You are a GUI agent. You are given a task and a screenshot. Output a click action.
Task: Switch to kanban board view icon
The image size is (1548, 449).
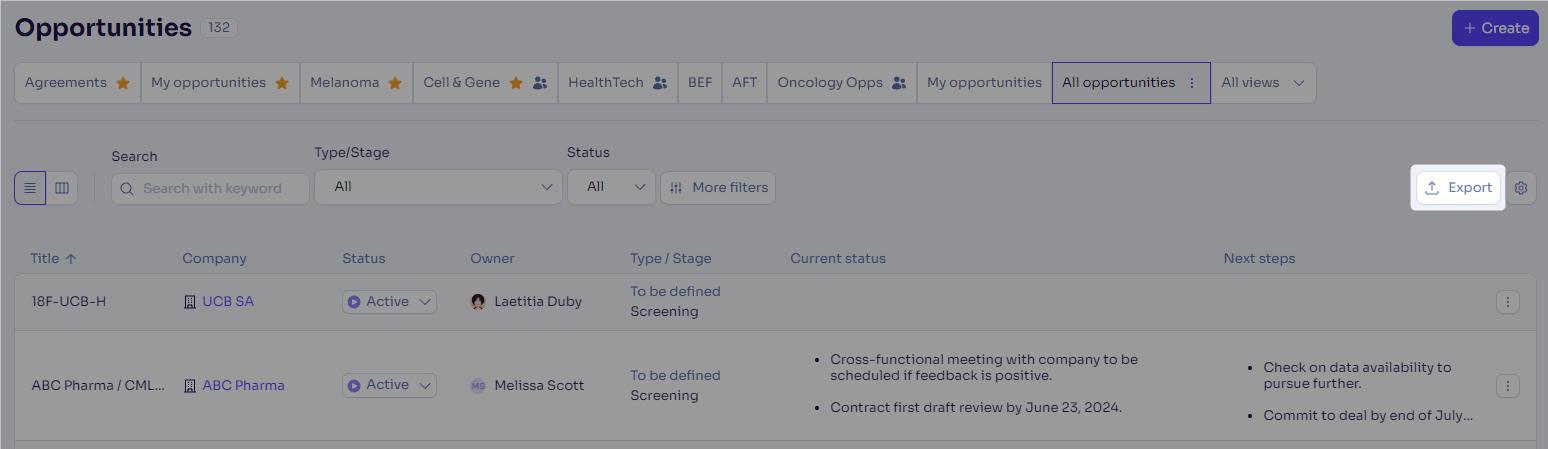pos(62,188)
